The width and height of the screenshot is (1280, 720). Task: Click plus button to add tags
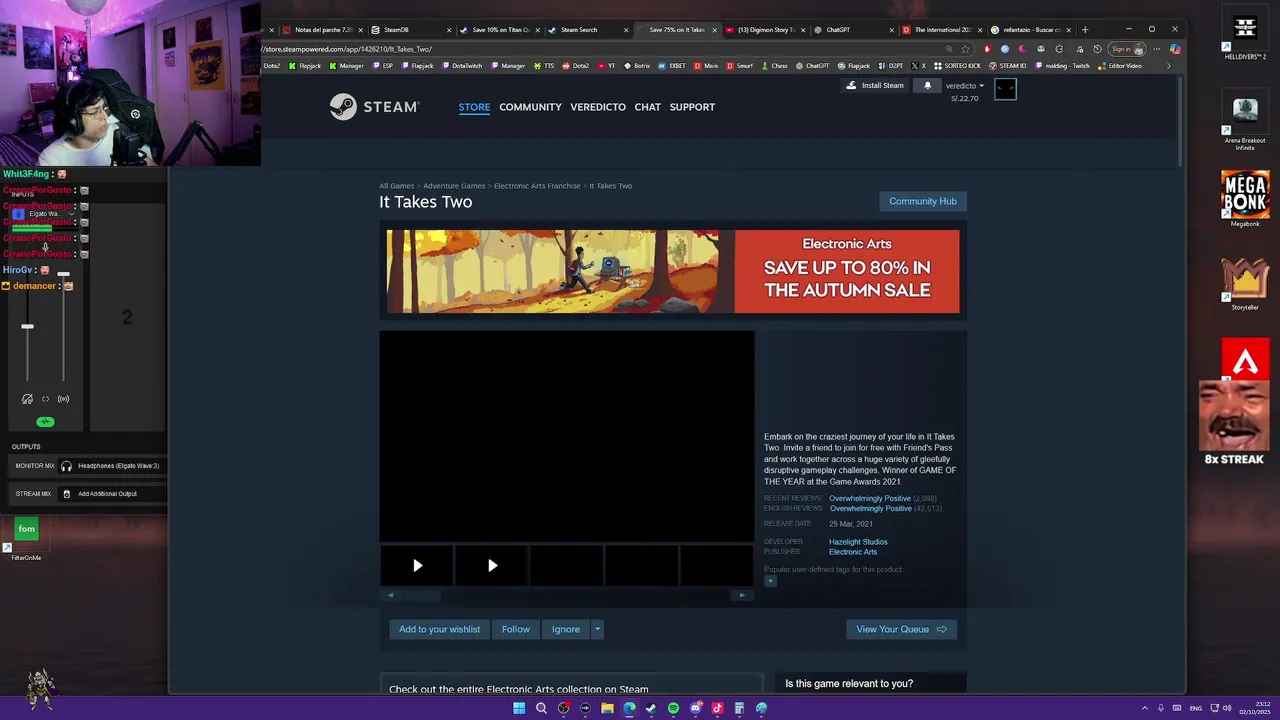[770, 581]
